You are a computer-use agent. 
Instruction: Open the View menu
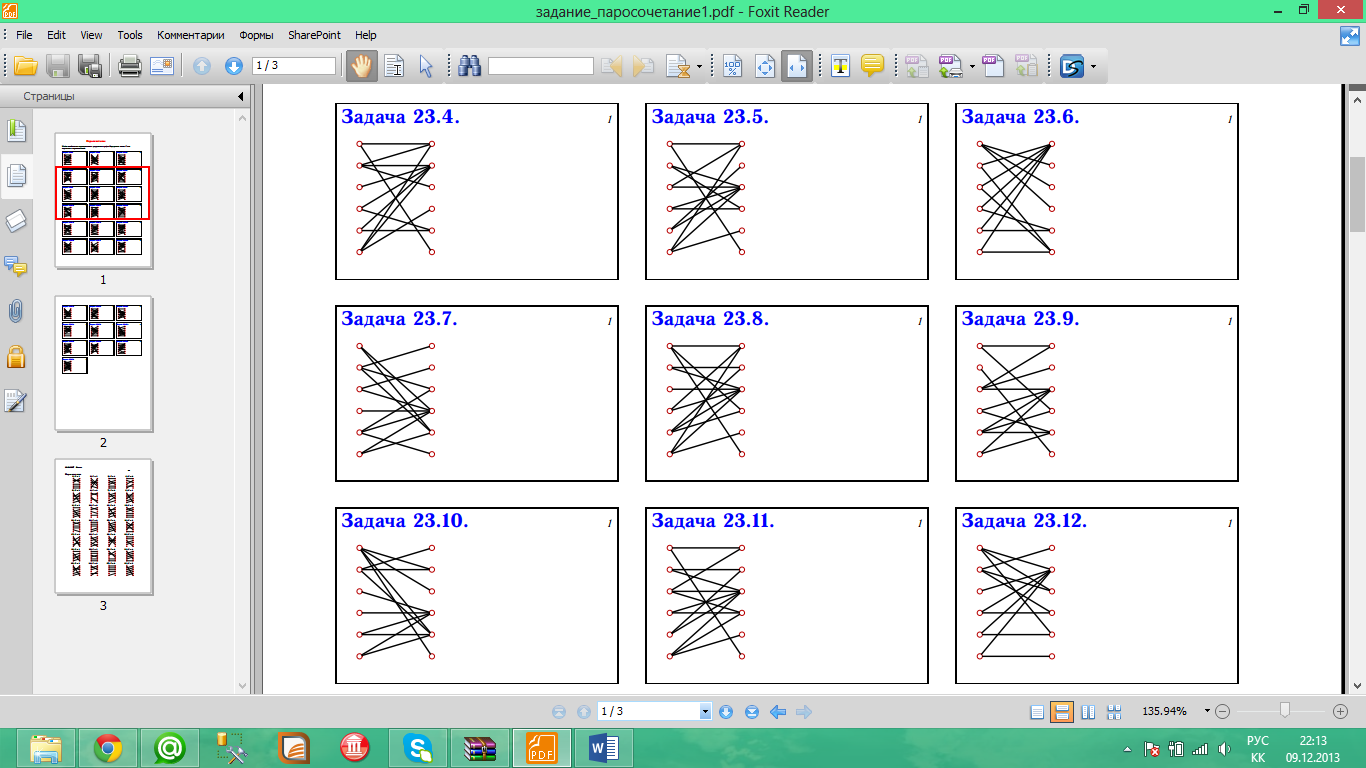[91, 34]
